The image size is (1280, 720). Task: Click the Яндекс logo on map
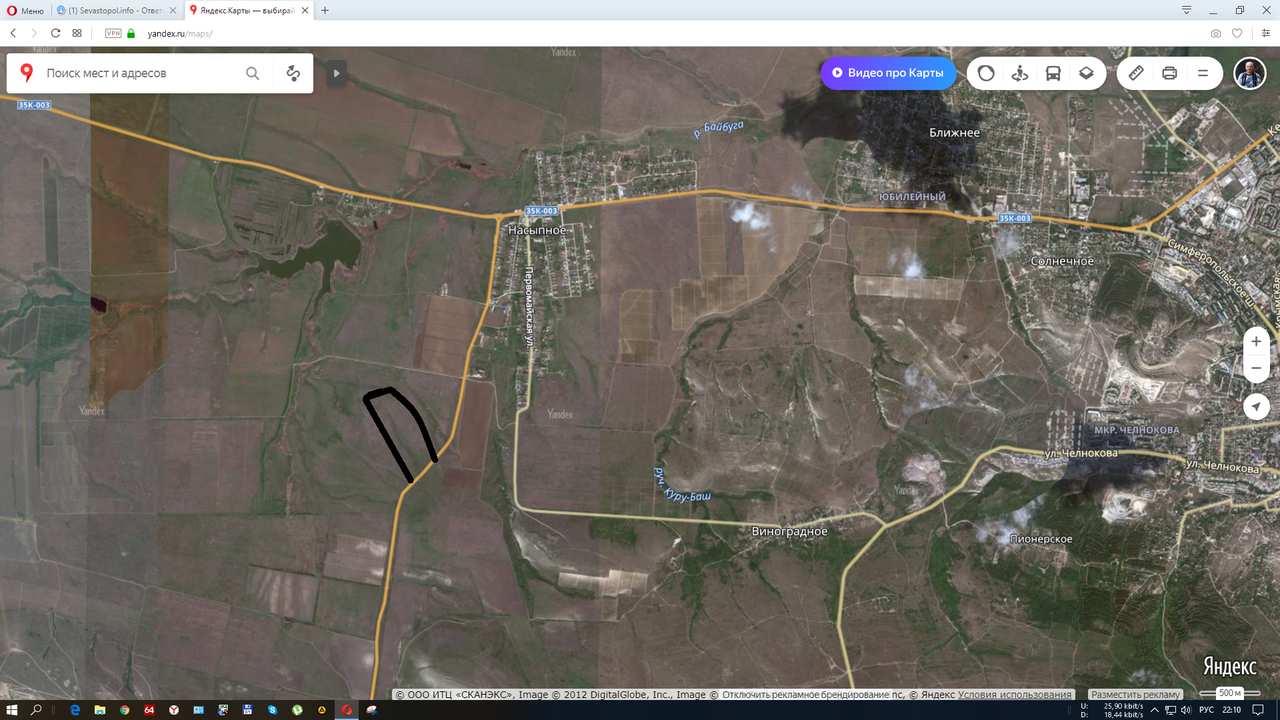1230,667
